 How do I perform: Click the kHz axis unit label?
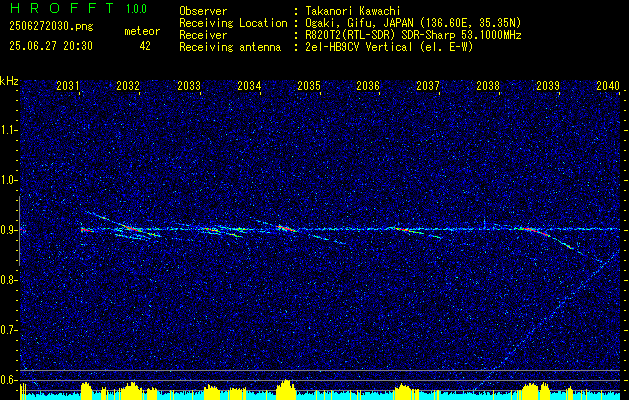click(x=9, y=81)
